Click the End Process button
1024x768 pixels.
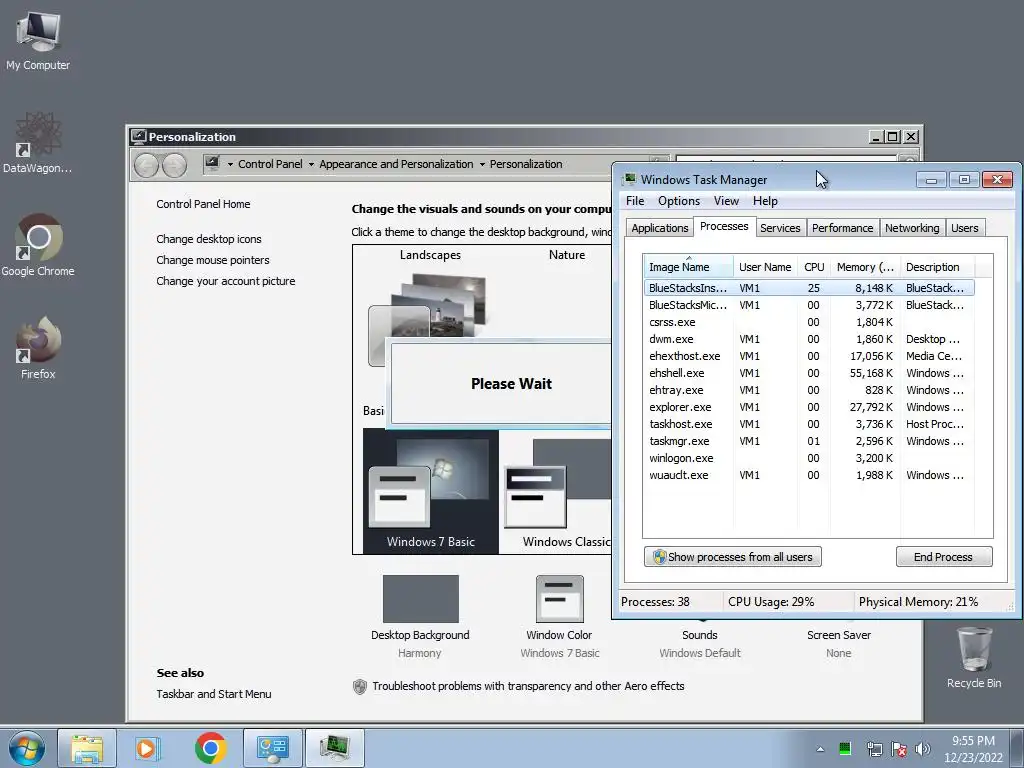(x=944, y=556)
